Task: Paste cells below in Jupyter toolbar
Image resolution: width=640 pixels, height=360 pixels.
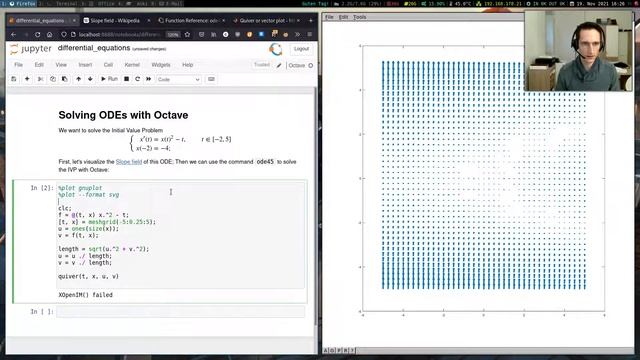Action: click(64, 79)
